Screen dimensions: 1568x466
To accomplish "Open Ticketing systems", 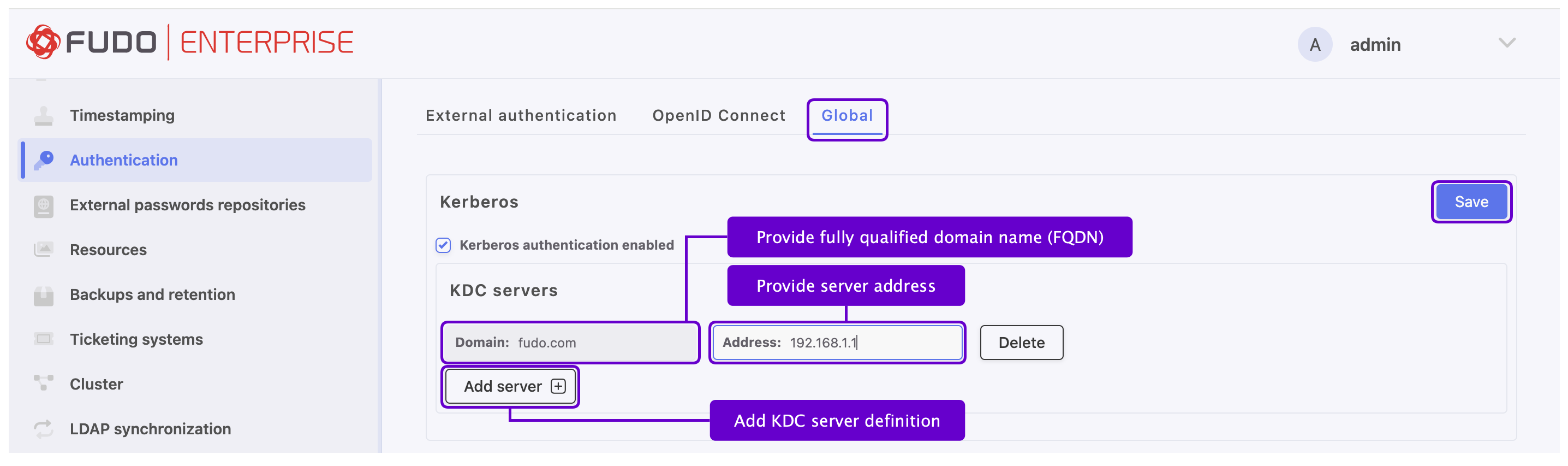I will pyautogui.click(x=195, y=339).
